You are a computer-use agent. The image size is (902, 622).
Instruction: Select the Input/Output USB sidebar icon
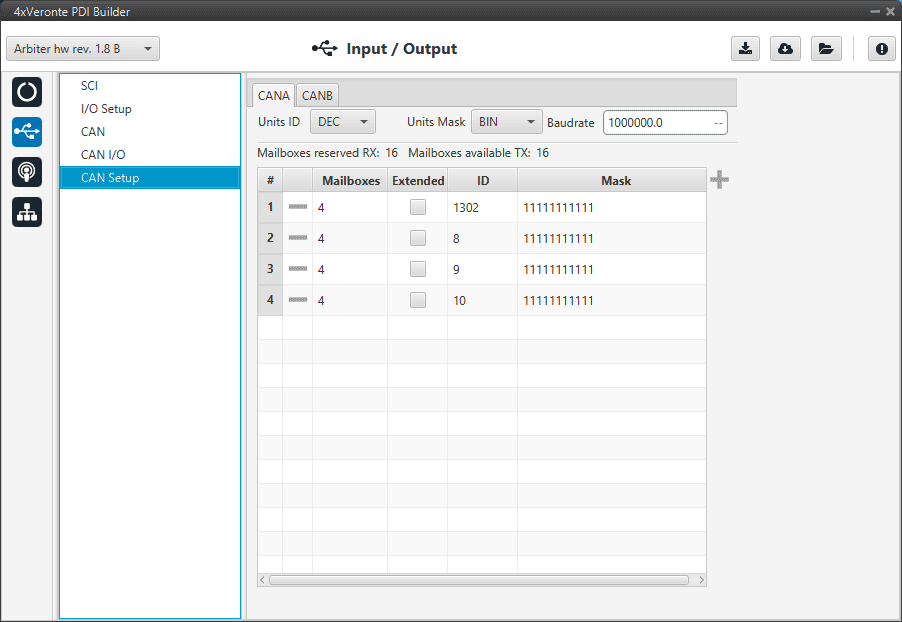[x=26, y=132]
